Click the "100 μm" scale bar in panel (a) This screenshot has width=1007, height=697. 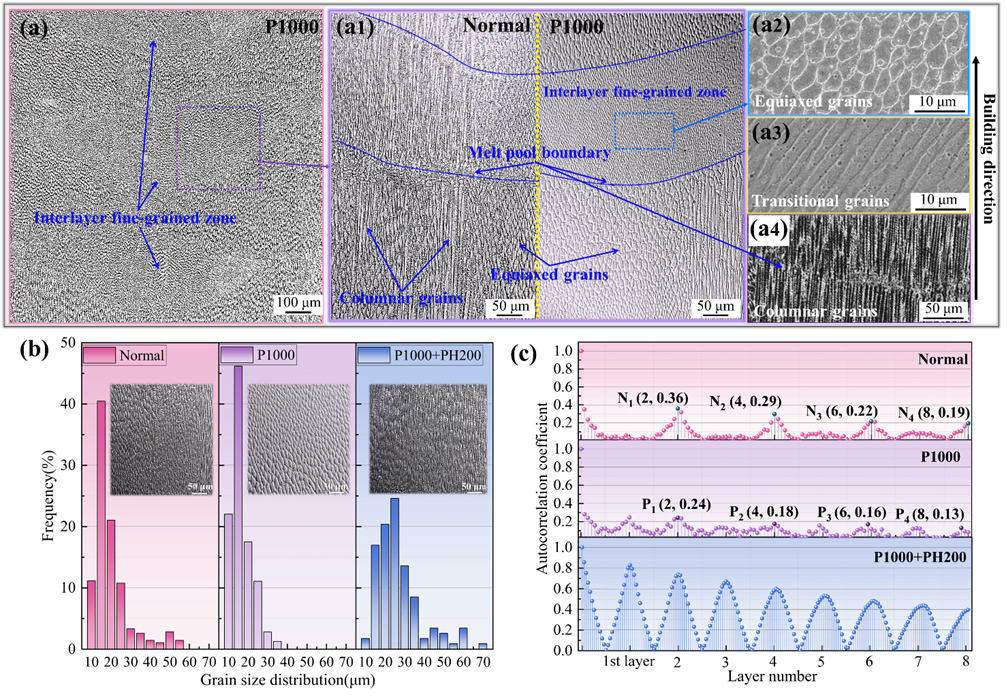pyautogui.click(x=298, y=304)
